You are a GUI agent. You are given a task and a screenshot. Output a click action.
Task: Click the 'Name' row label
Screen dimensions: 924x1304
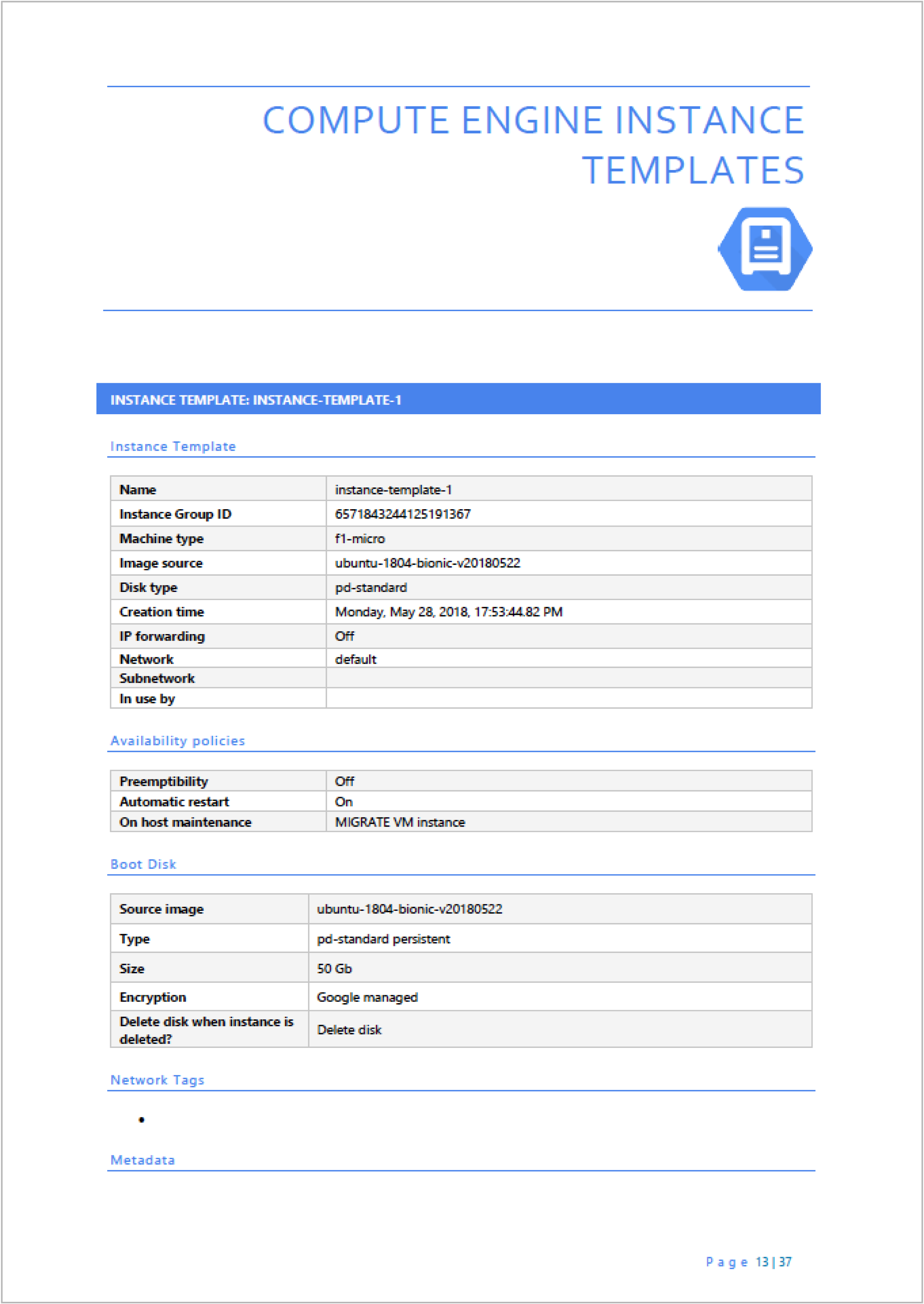138,490
